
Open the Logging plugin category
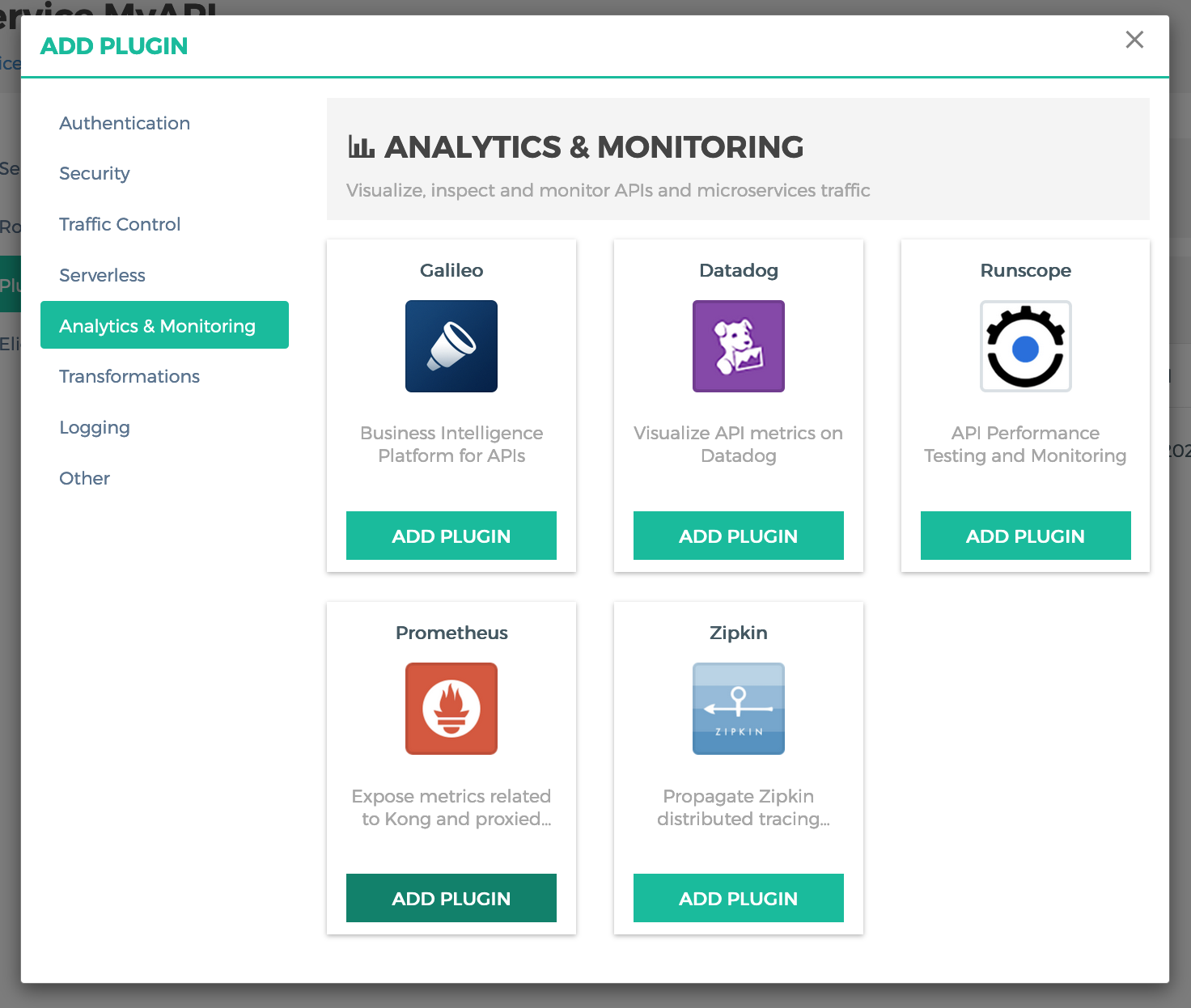pyautogui.click(x=95, y=427)
